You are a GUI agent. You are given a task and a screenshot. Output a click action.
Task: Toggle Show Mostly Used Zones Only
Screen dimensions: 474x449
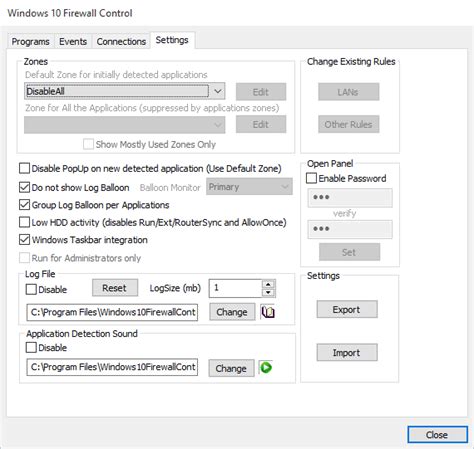[88, 144]
